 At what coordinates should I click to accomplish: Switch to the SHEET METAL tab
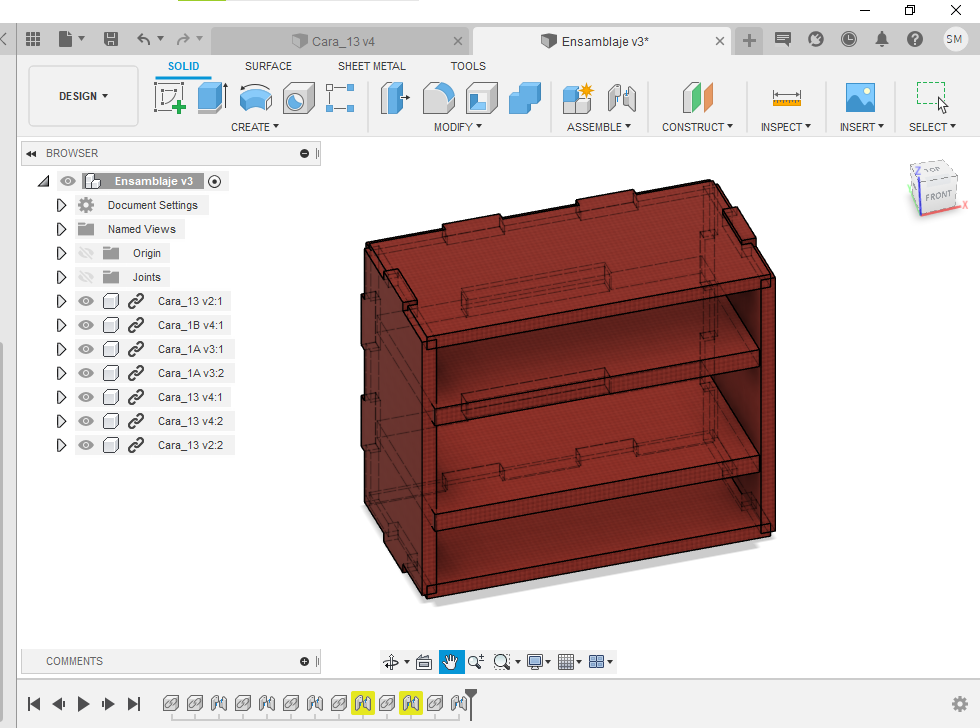[371, 66]
